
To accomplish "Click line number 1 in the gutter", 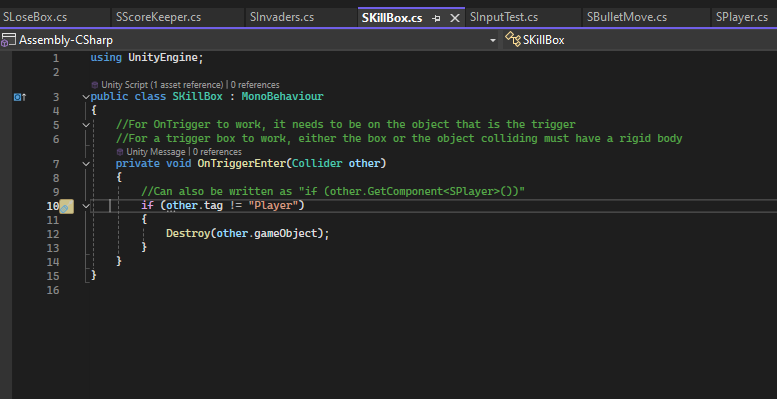I will 56,58.
